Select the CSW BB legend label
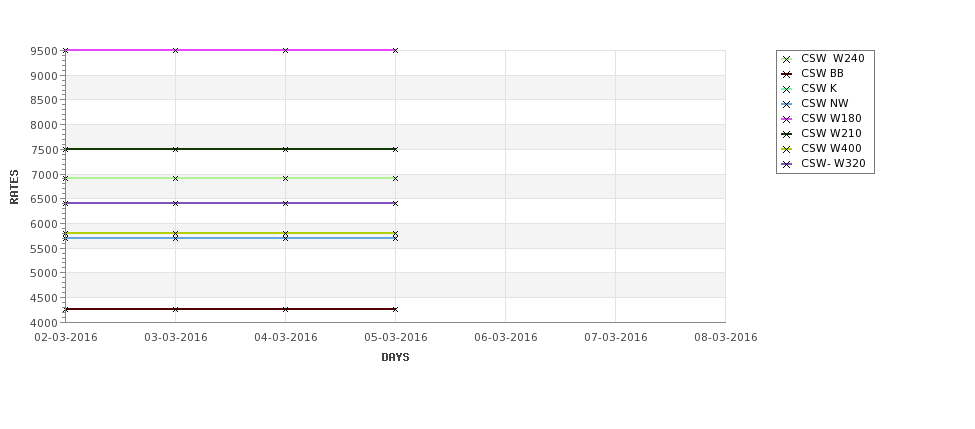This screenshot has height=429, width=975. (x=822, y=73)
